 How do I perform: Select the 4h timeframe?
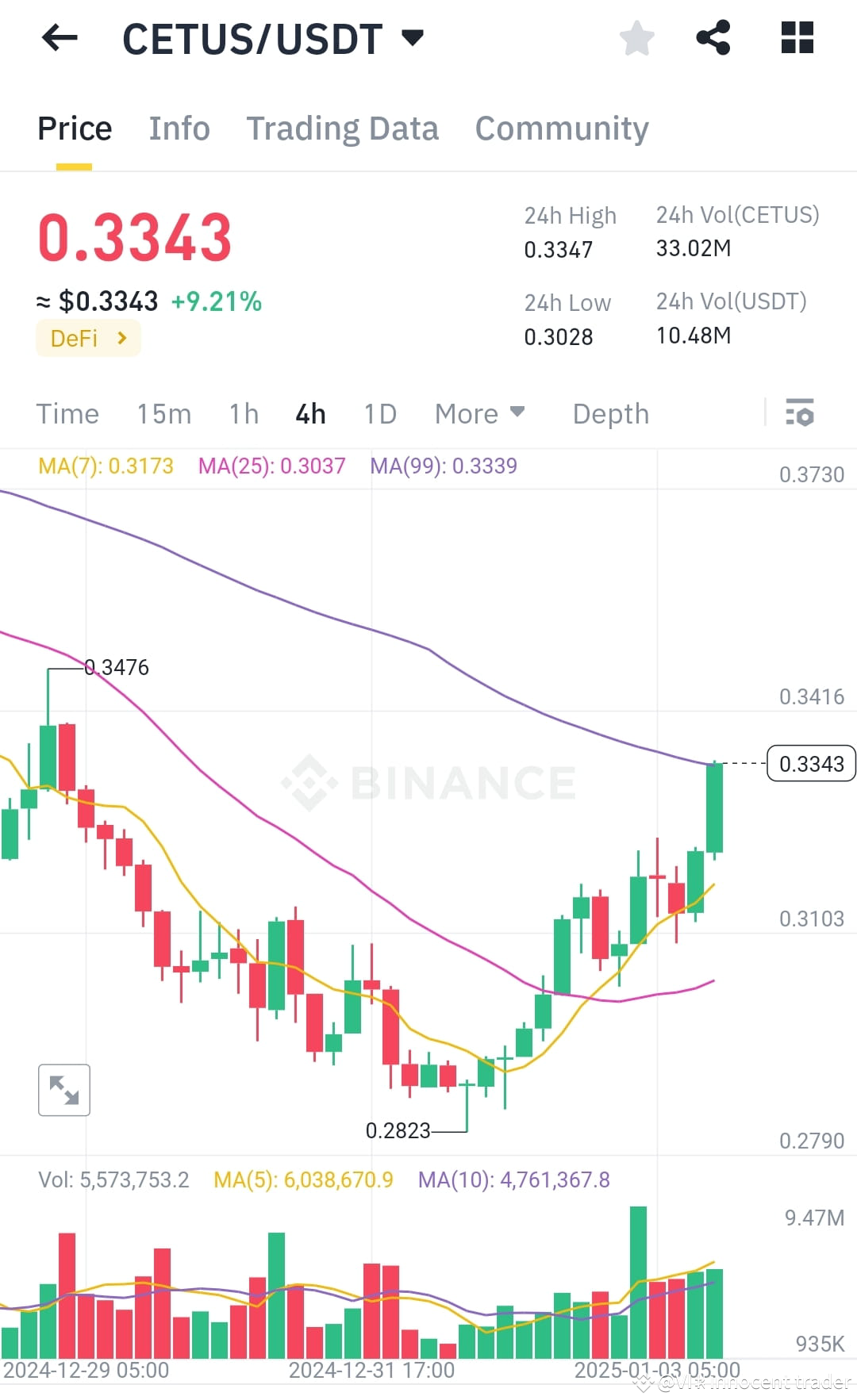click(x=309, y=413)
